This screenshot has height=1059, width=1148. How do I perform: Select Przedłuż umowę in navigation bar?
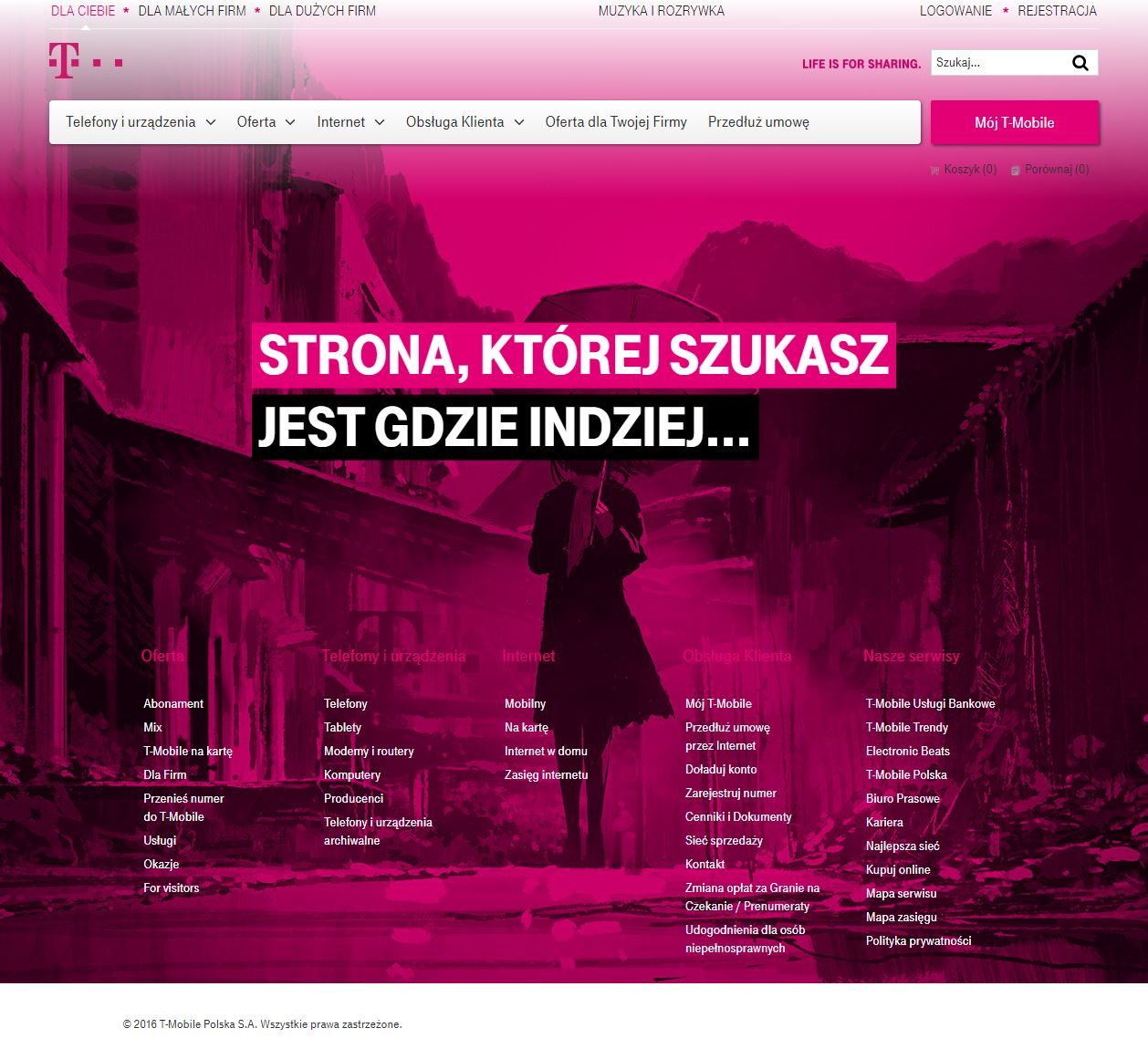(758, 122)
